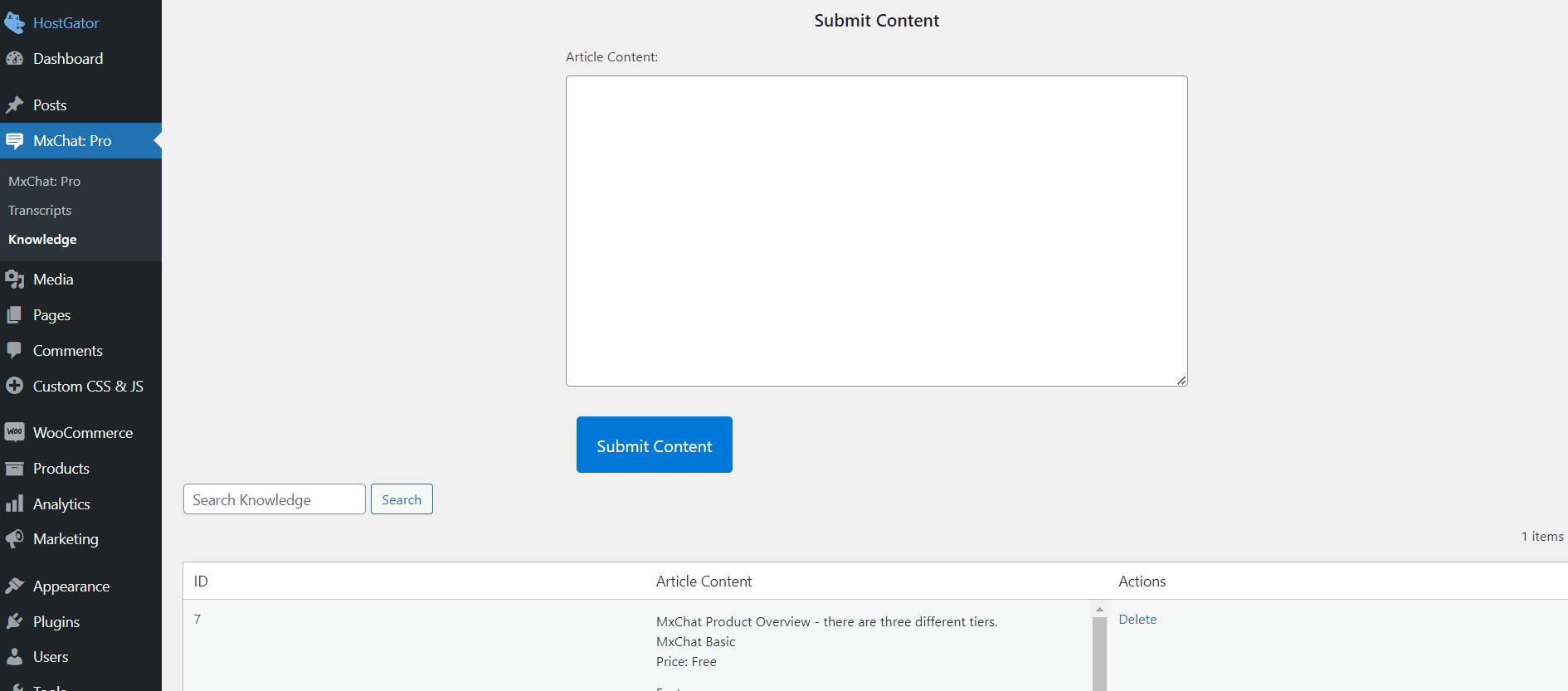This screenshot has height=691, width=1568.
Task: Click the Custom CSS & JS plus icon
Action: click(x=14, y=386)
